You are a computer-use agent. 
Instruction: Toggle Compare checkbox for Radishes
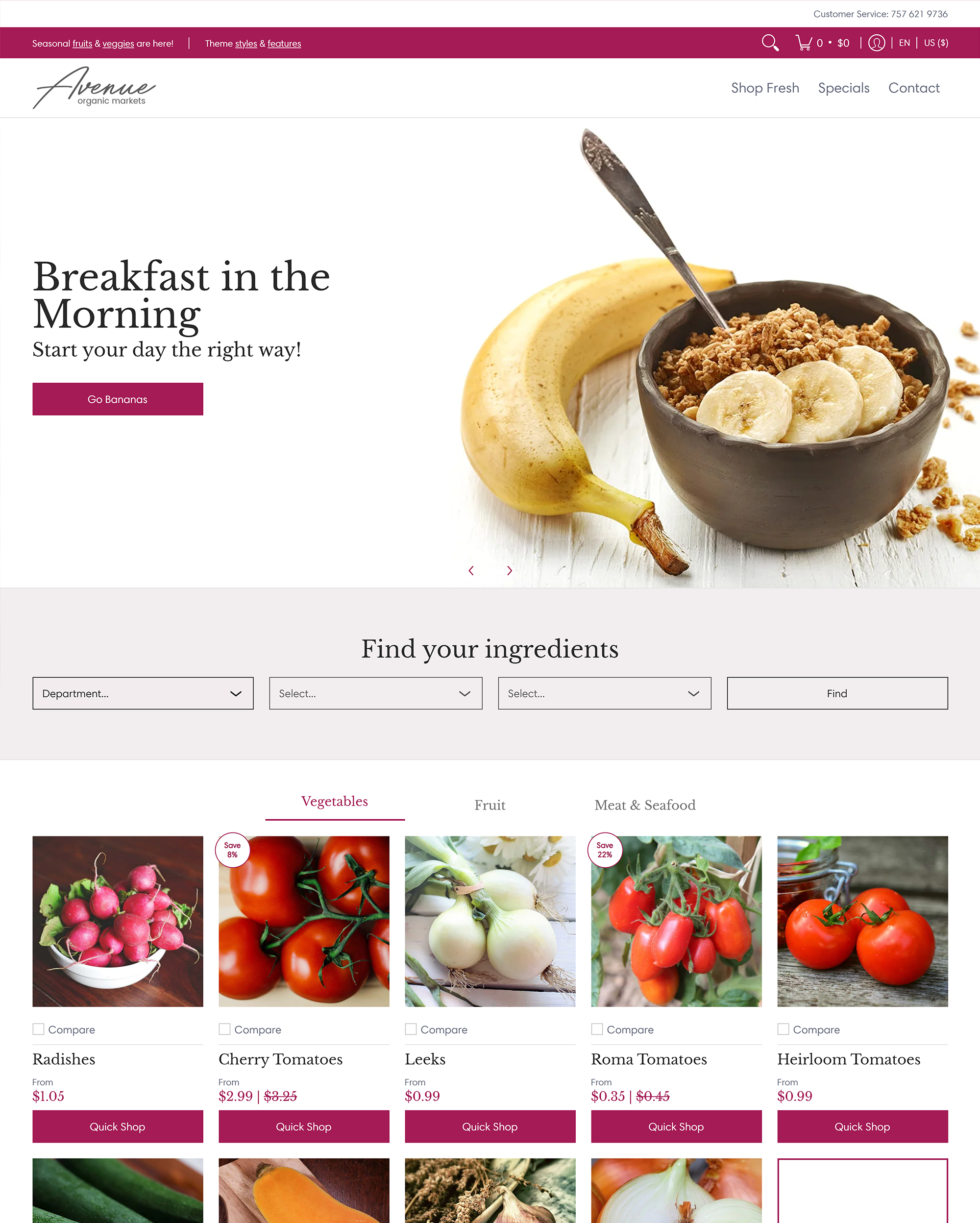point(38,1029)
